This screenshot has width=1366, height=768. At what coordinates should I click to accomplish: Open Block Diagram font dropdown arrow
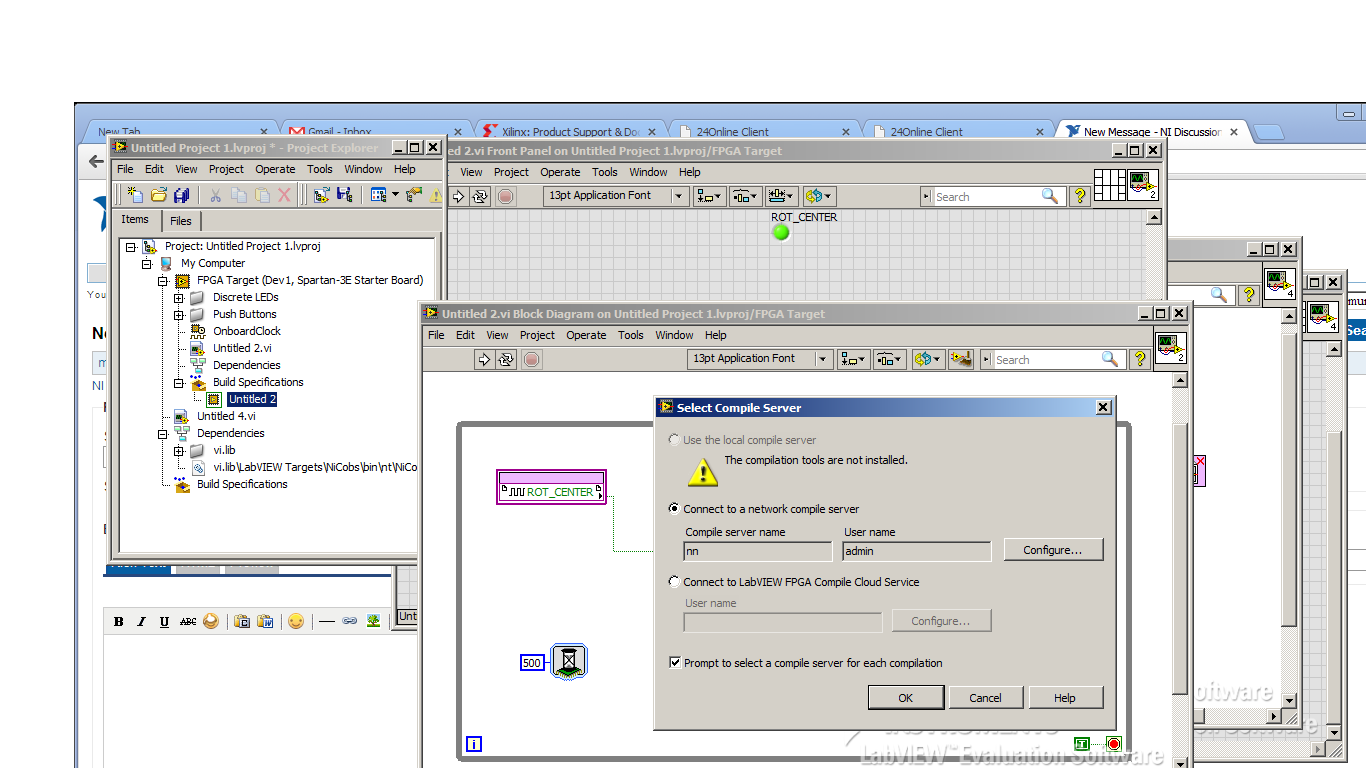click(x=823, y=359)
